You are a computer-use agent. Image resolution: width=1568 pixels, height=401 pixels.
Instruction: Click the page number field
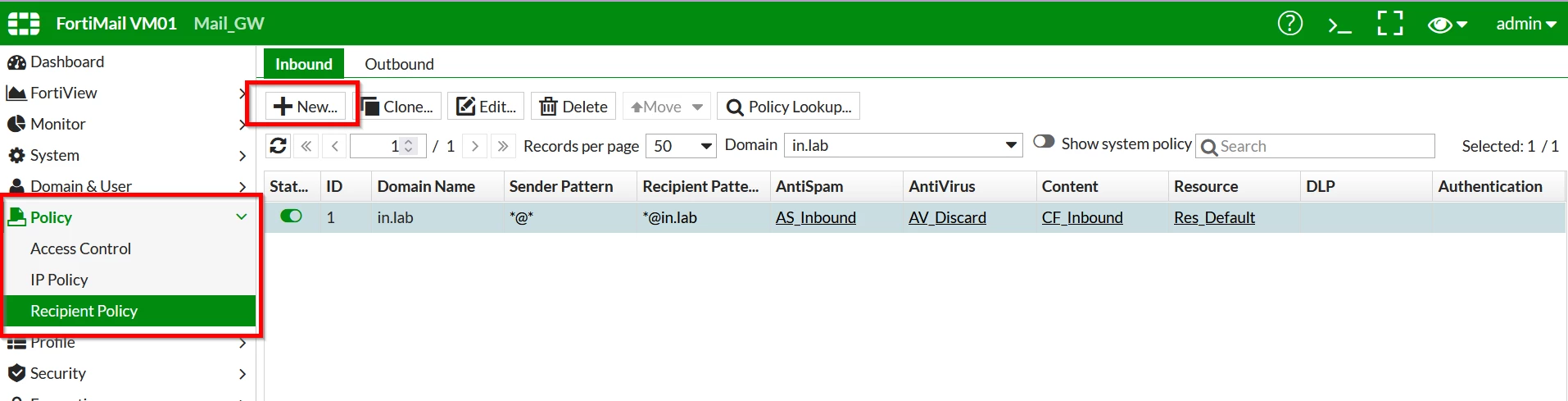[x=387, y=146]
